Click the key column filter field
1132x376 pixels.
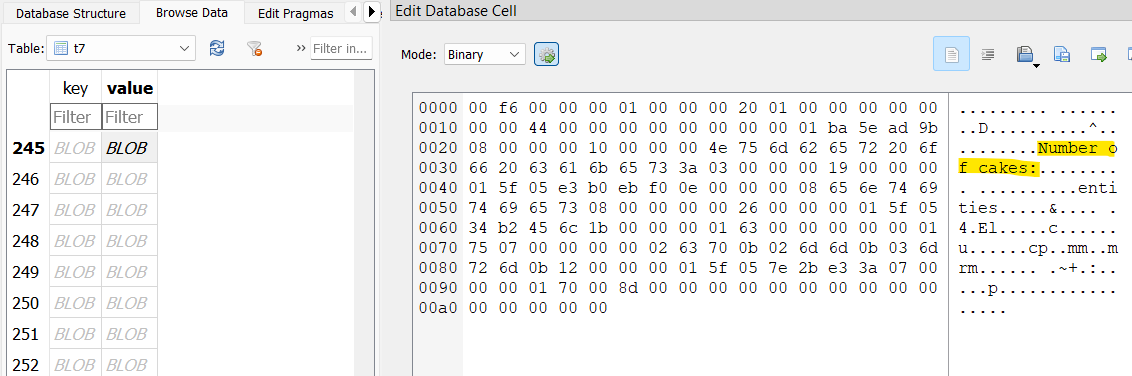tap(76, 117)
